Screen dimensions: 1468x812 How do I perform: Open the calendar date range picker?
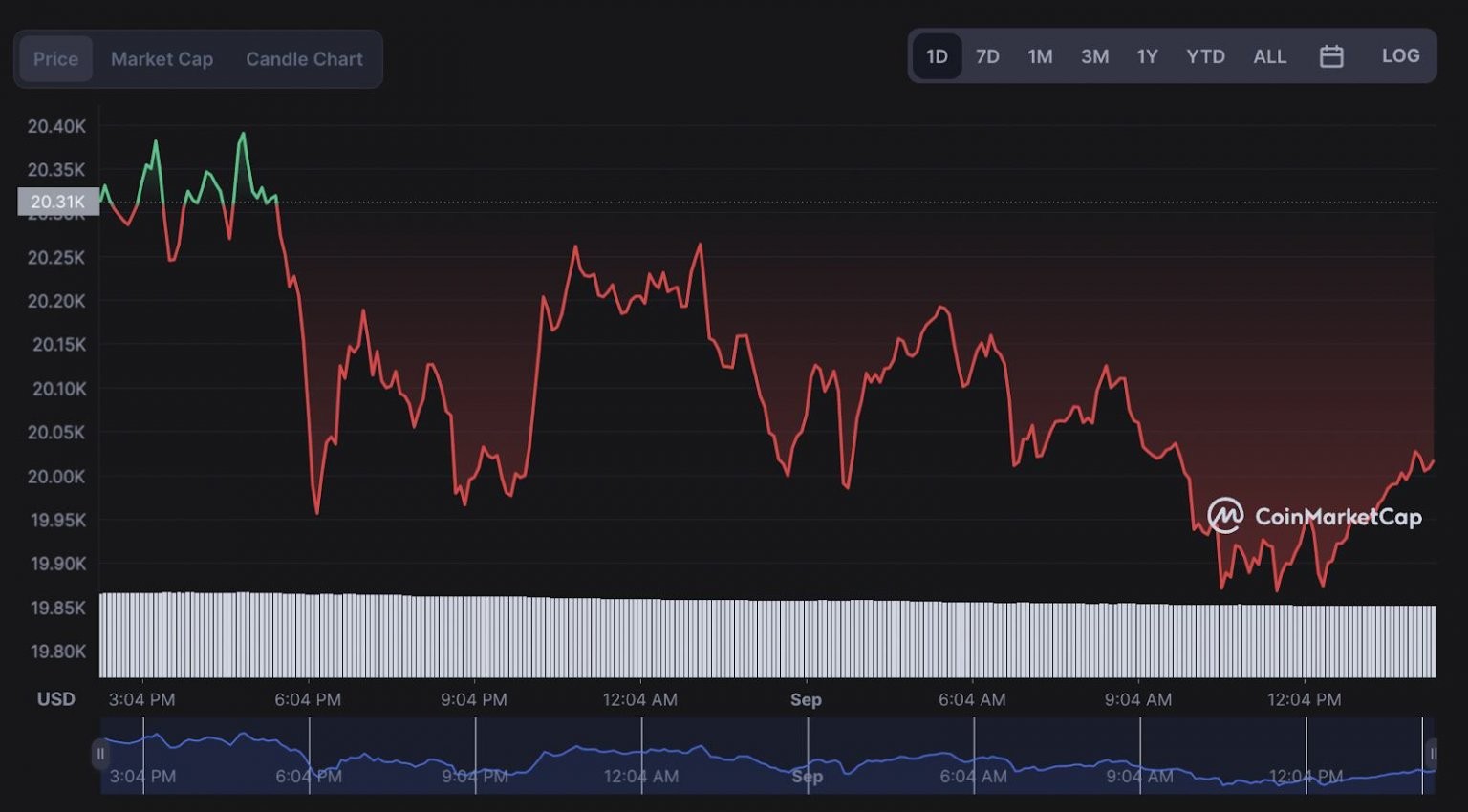tap(1331, 57)
